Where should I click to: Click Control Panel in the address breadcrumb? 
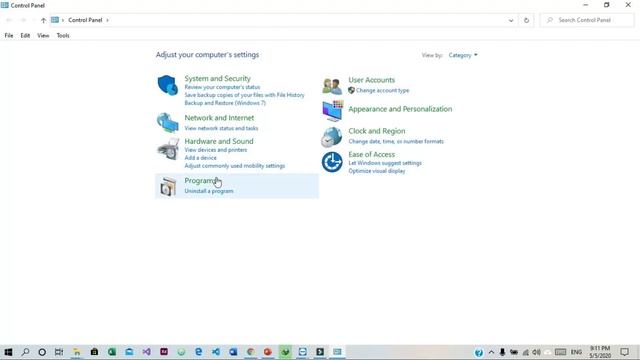pyautogui.click(x=85, y=20)
